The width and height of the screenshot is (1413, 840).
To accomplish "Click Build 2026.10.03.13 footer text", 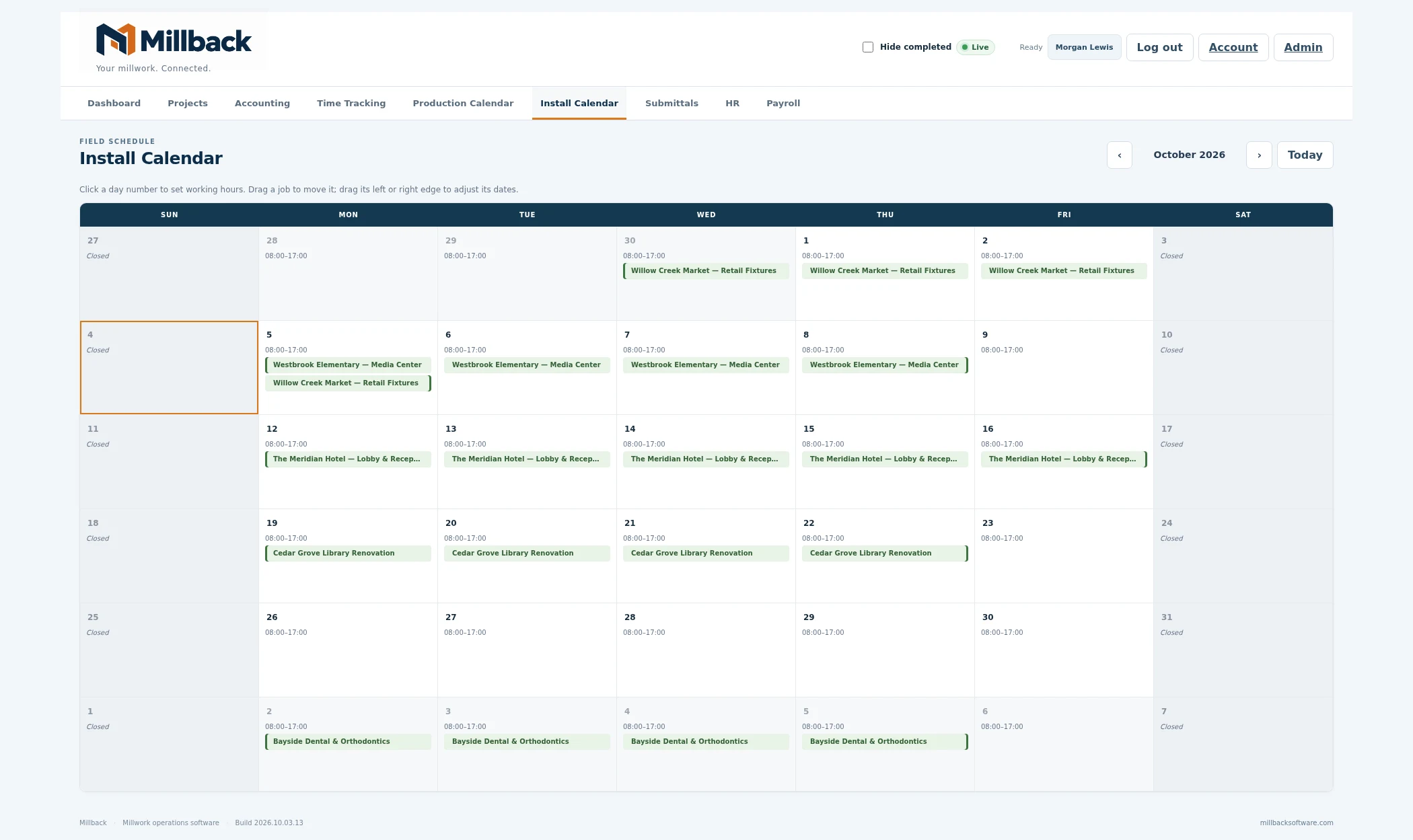I will pyautogui.click(x=269, y=823).
